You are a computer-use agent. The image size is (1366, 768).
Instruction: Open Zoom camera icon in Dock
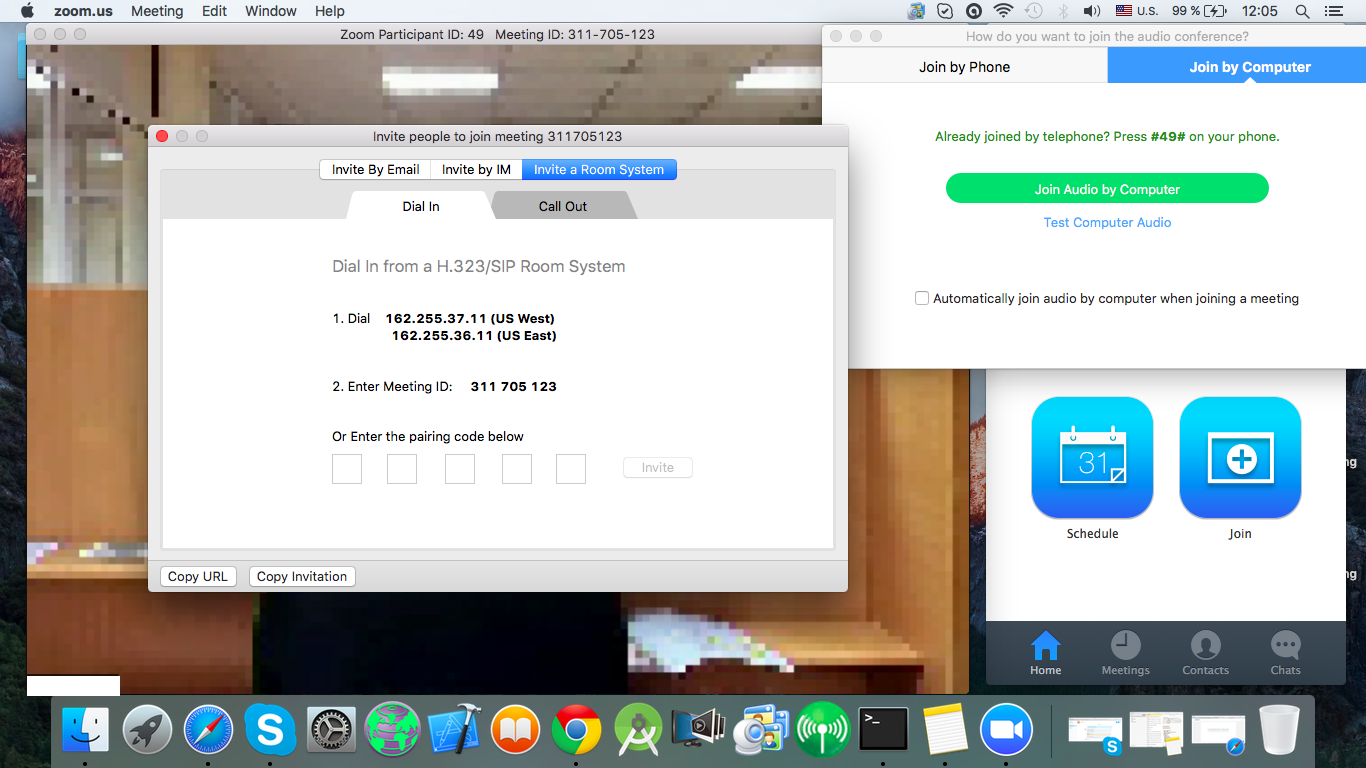1006,730
